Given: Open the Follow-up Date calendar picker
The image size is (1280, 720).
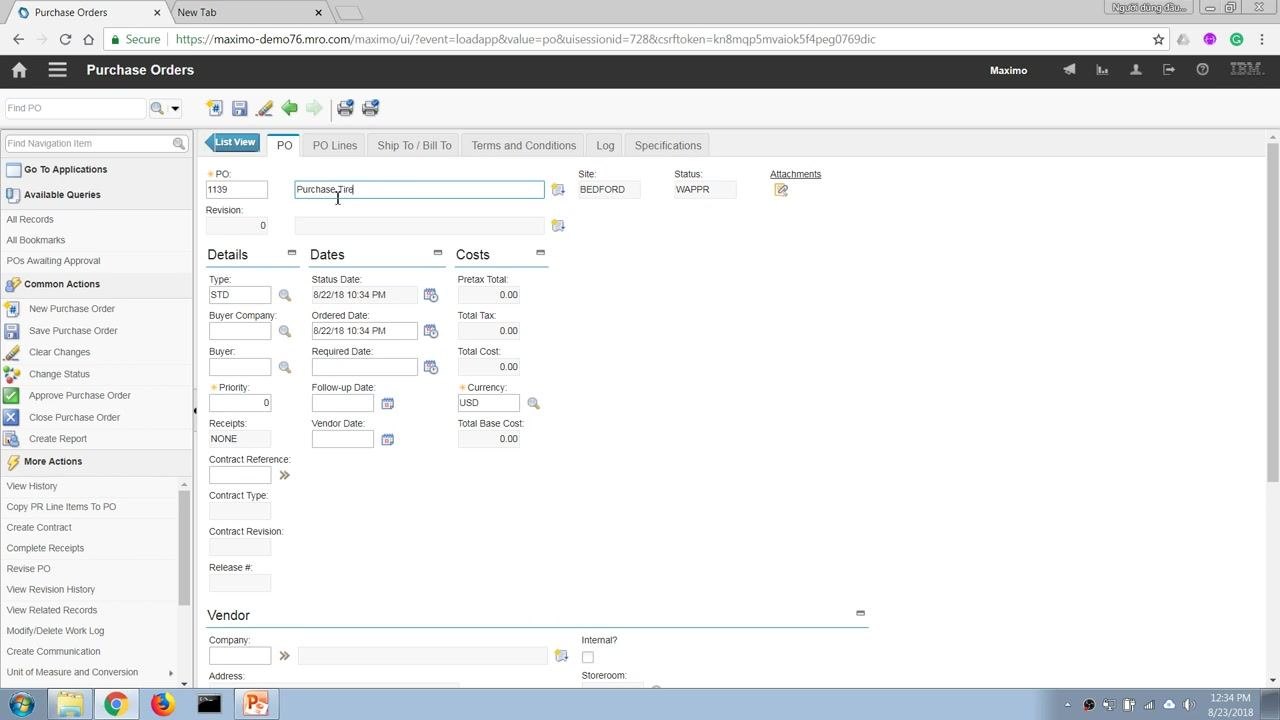Looking at the screenshot, I should click(388, 403).
